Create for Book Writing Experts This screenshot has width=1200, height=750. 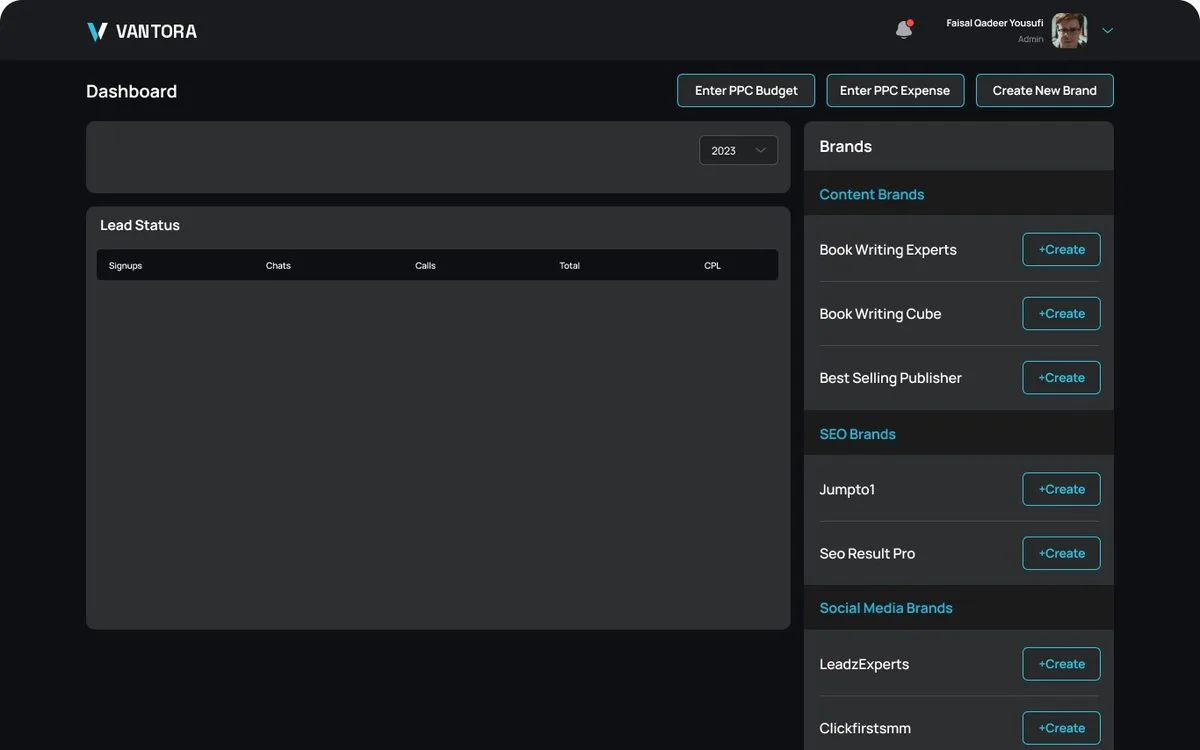pyautogui.click(x=1061, y=250)
